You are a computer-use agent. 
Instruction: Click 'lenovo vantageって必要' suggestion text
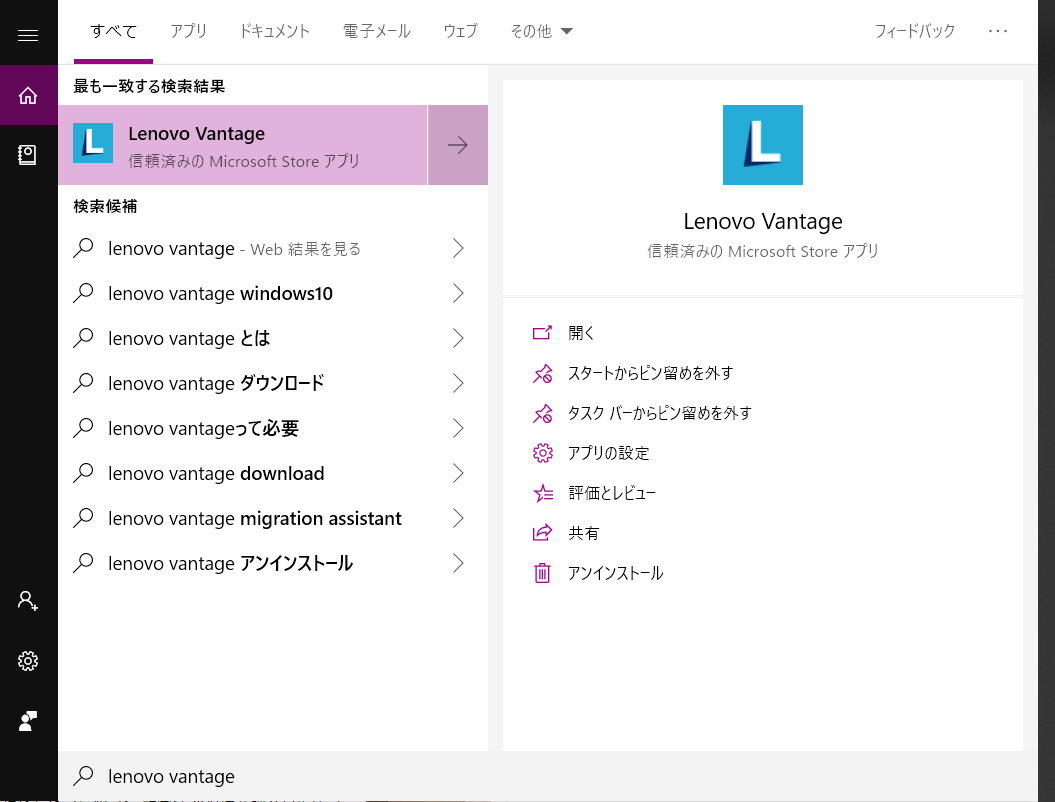pos(203,428)
